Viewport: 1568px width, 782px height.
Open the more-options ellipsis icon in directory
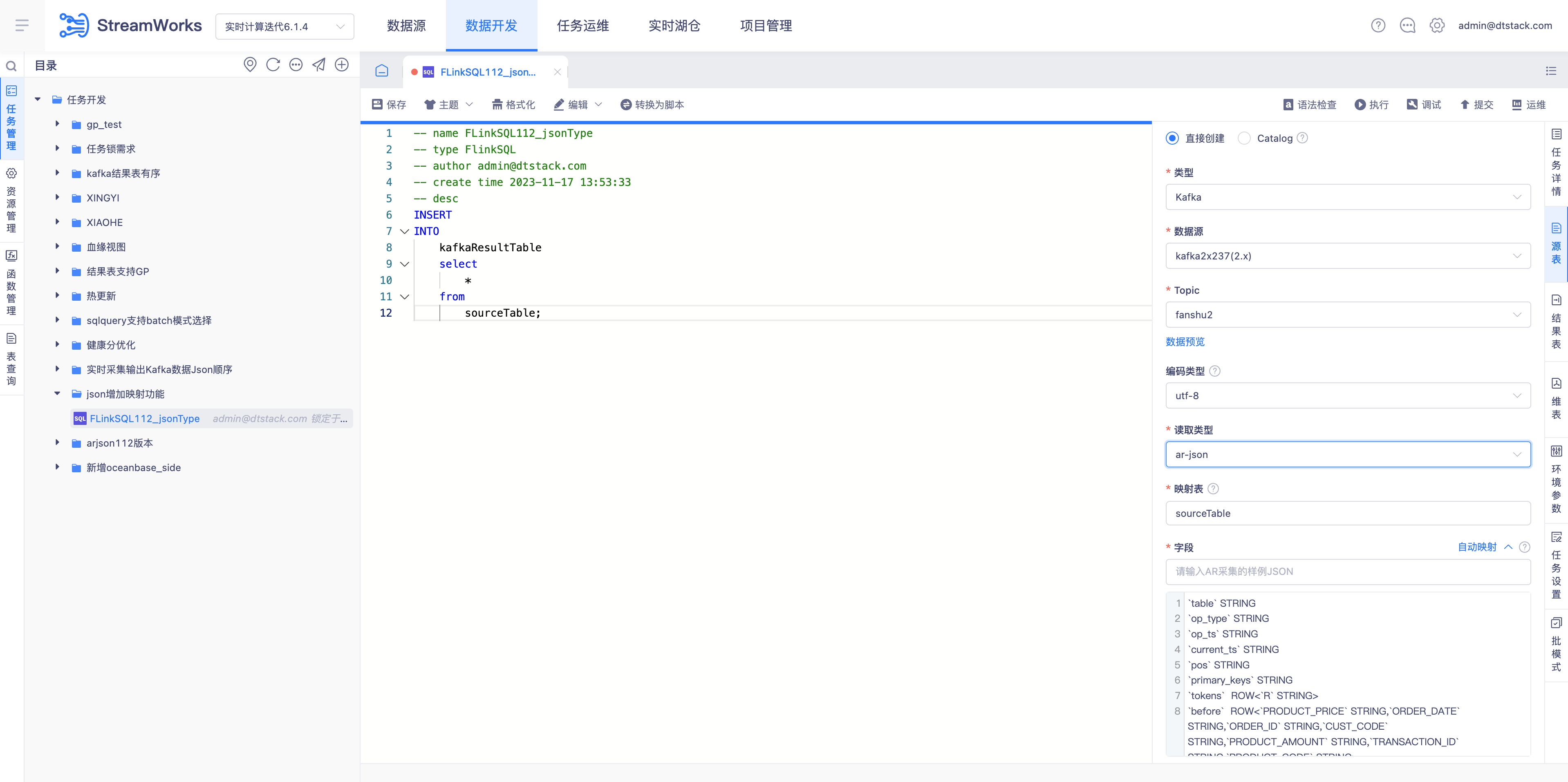tap(296, 65)
